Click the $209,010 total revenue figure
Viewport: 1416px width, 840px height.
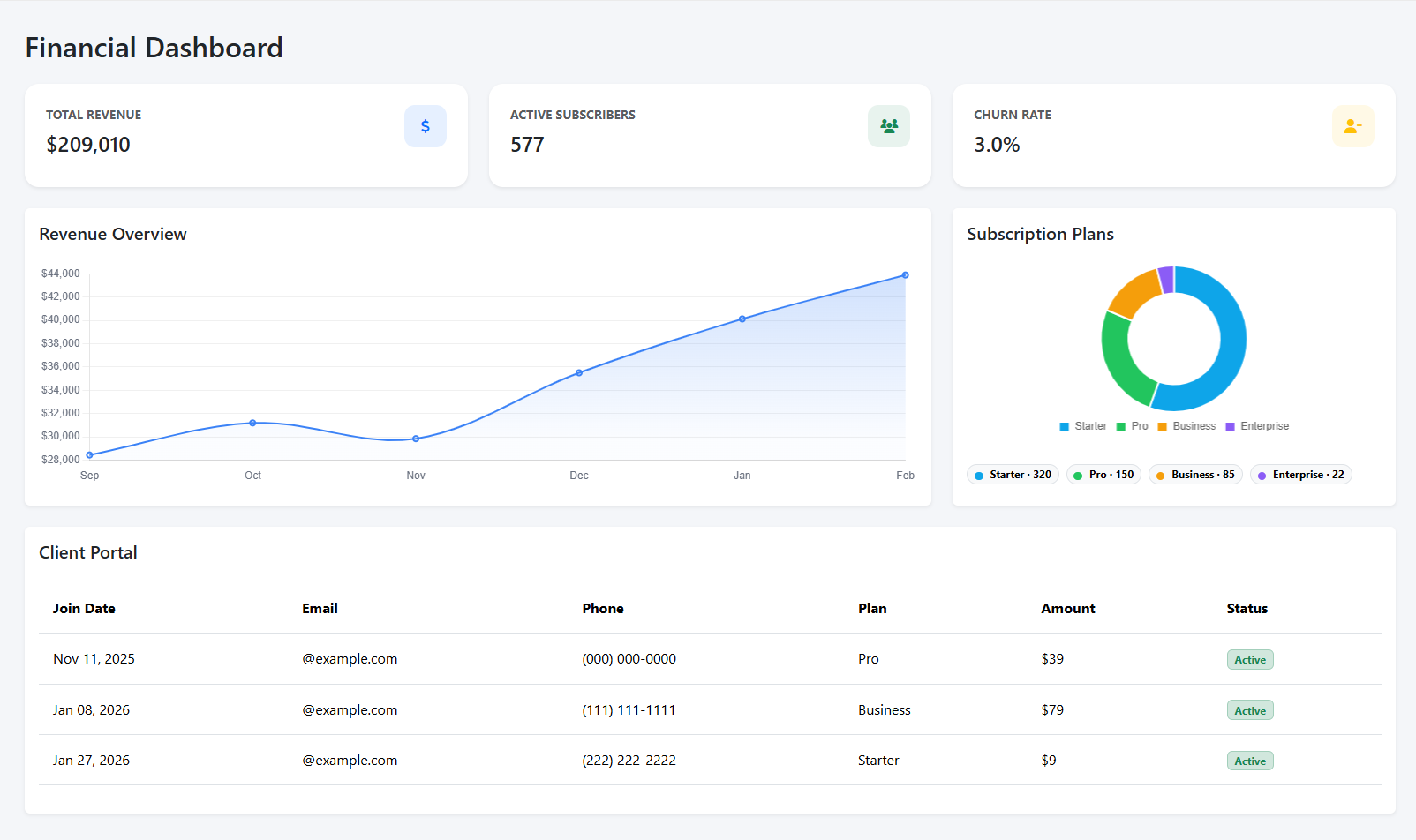coord(88,144)
